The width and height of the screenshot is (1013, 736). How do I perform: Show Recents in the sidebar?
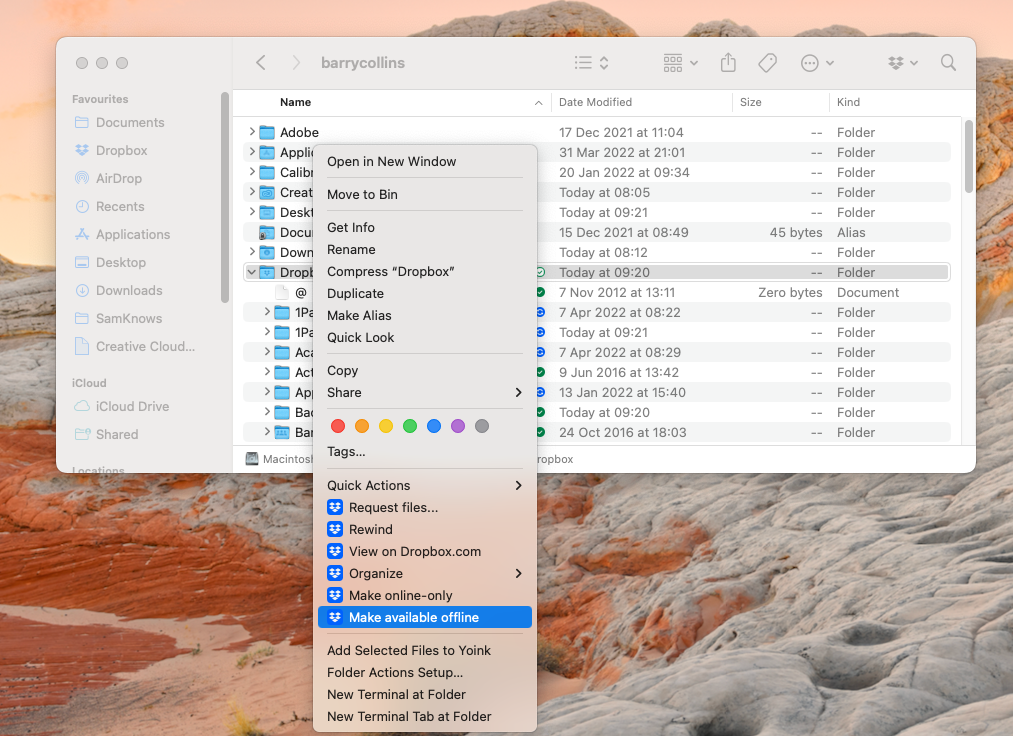coord(120,207)
